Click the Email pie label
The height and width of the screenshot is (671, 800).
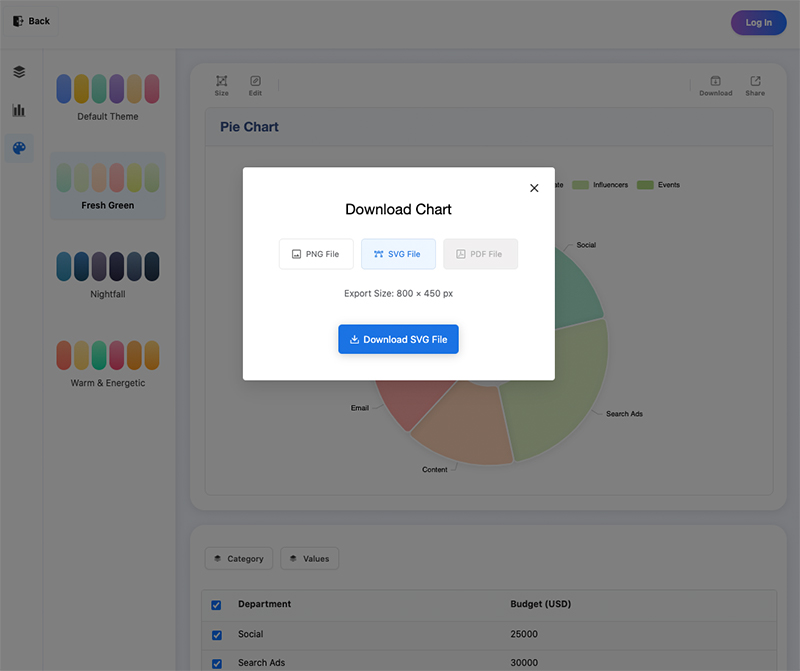coord(359,408)
